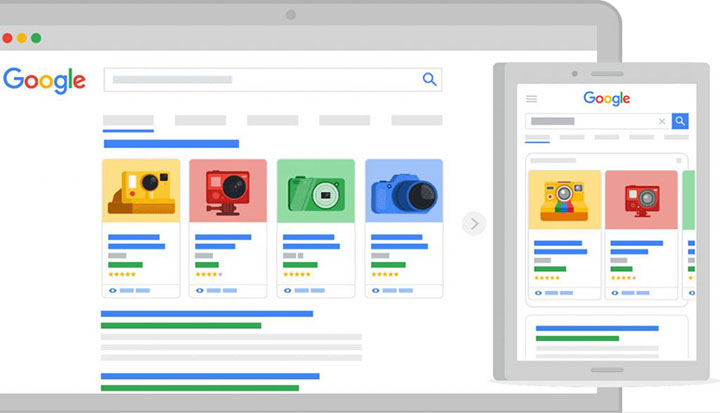Open blue search result title on tablet
Screen dimensions: 720x413
point(597,328)
